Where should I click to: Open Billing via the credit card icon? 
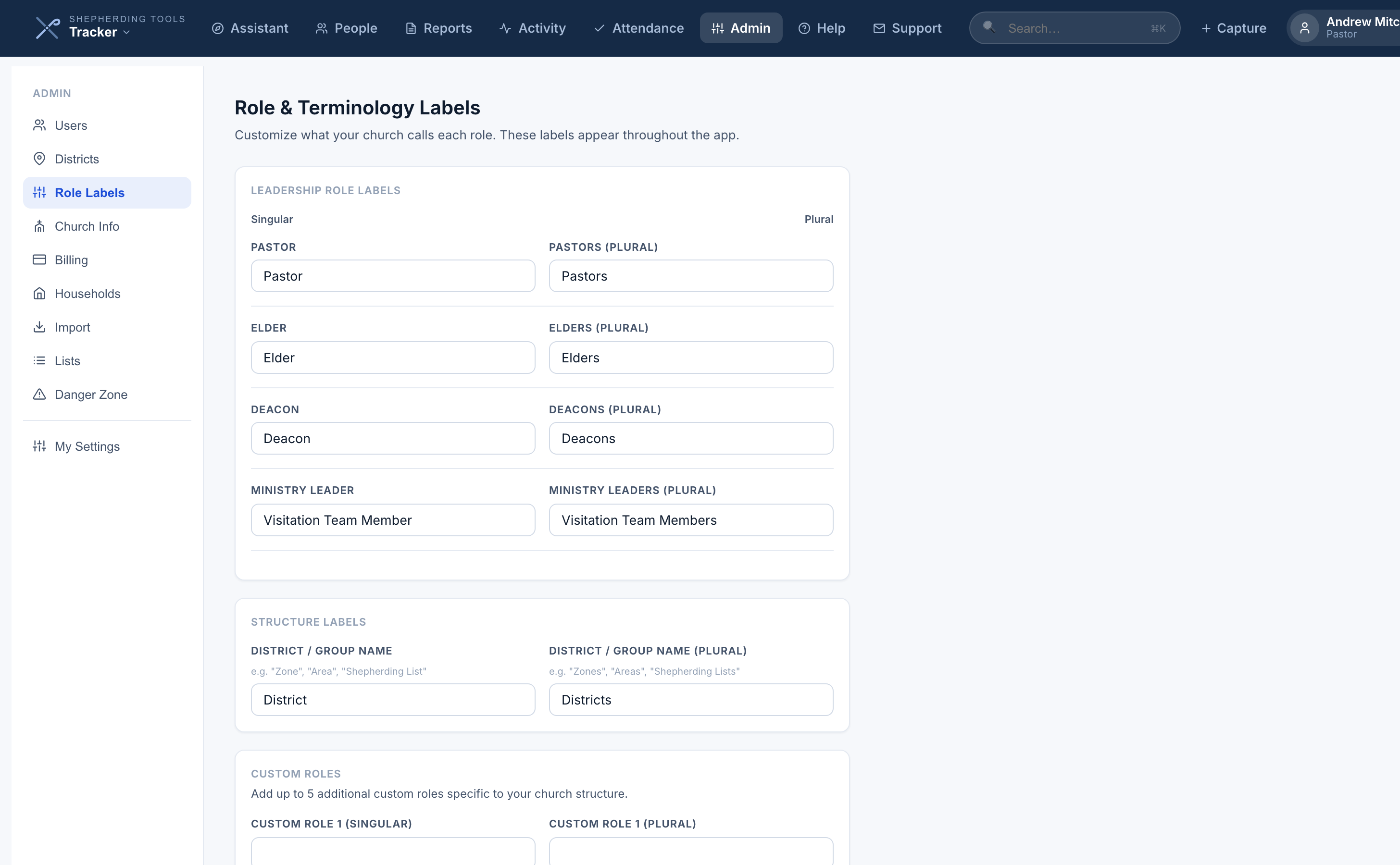point(39,259)
